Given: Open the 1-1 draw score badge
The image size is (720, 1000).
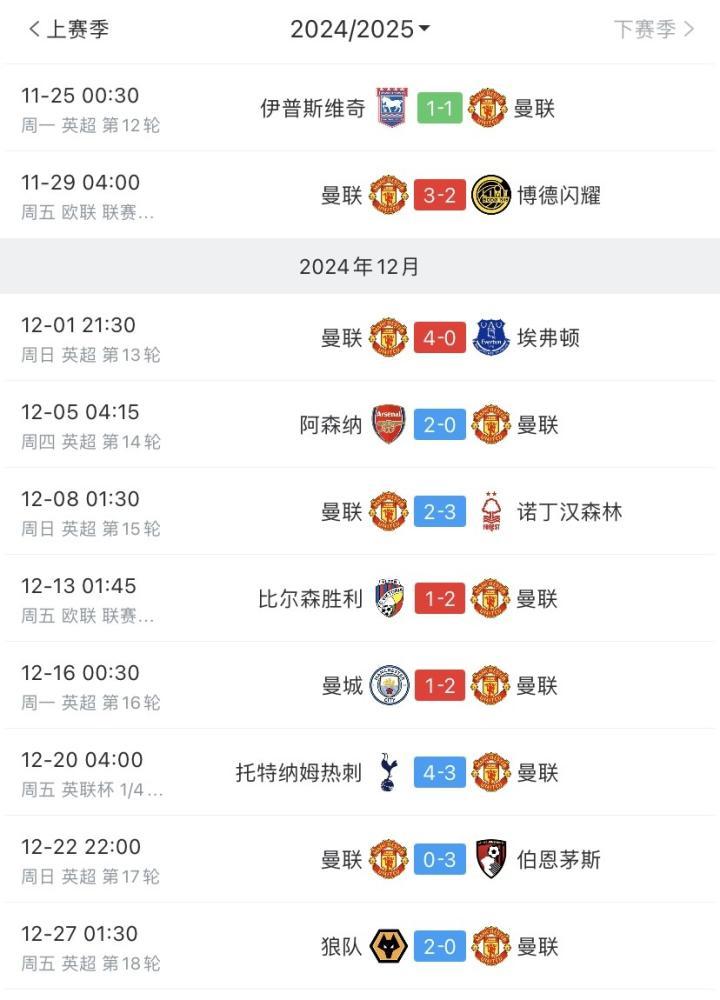Looking at the screenshot, I should [x=440, y=108].
